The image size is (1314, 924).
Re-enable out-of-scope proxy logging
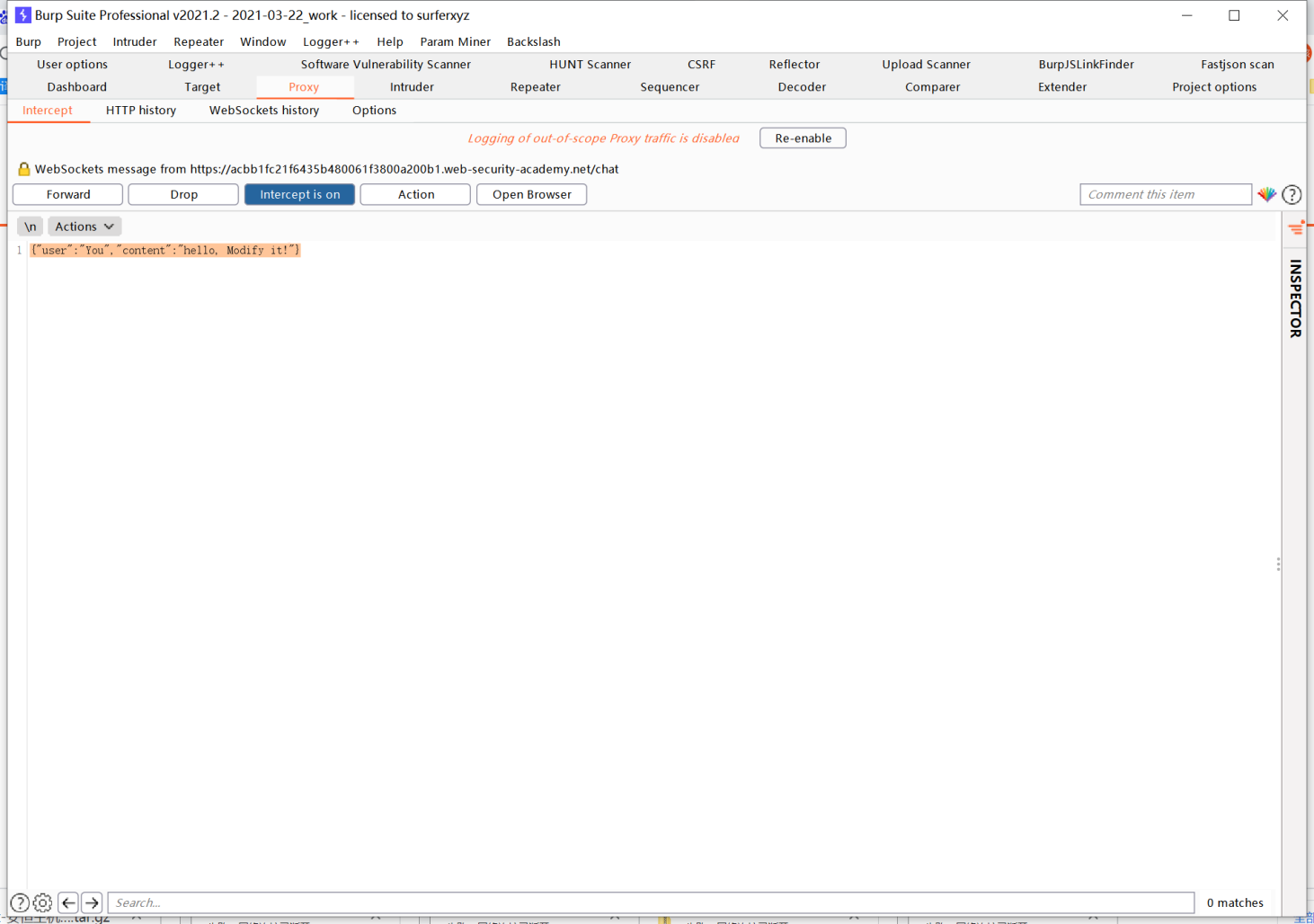(x=803, y=138)
